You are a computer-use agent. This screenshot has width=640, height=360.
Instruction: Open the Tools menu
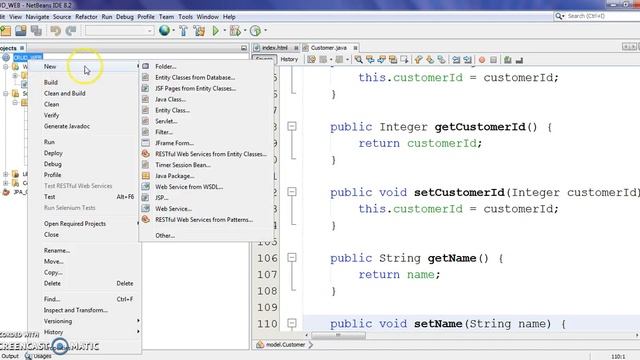coord(185,17)
